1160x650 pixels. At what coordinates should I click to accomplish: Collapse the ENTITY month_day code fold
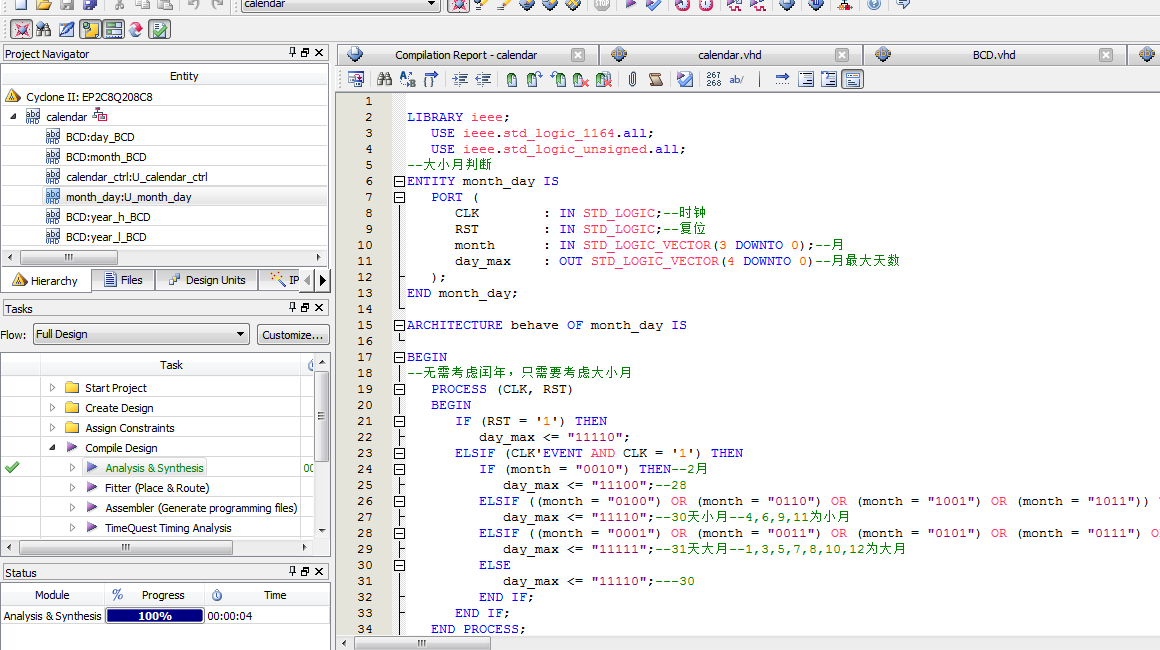(x=399, y=181)
